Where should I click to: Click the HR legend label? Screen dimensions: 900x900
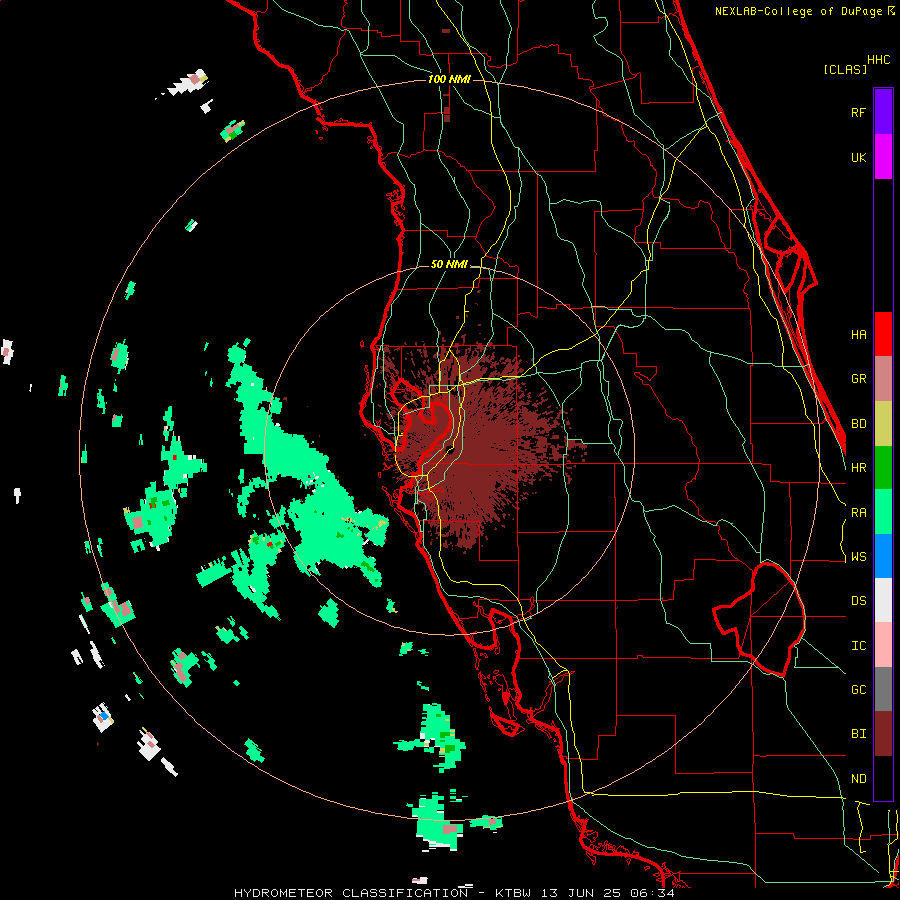coord(858,468)
